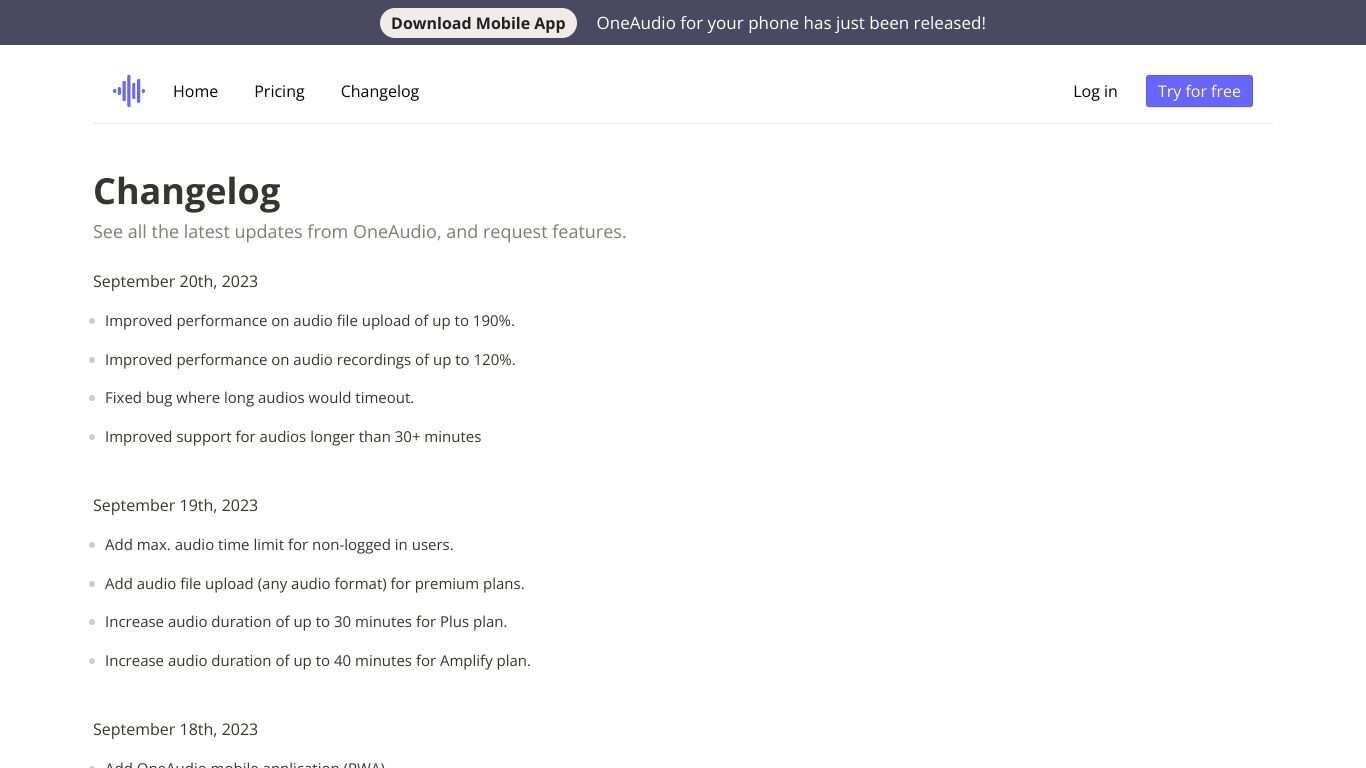Click the Try for free button
This screenshot has height=768, width=1366.
(1199, 91)
